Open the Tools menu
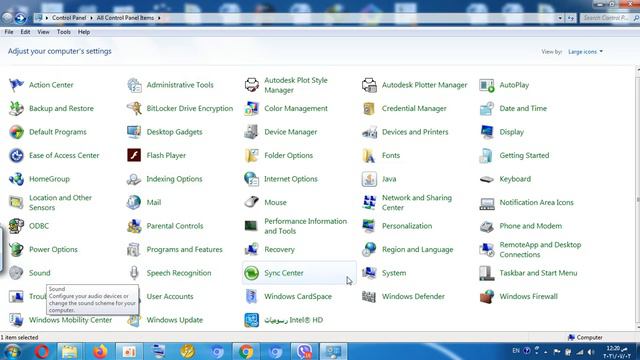Image resolution: width=640 pixels, height=360 pixels. coord(64,32)
